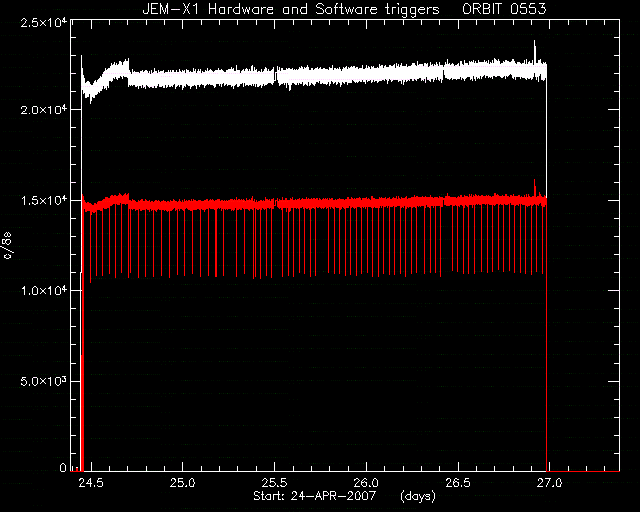Click the plot title JEM-X1 Hardware and Software triggers
The image size is (640, 512).
pyautogui.click(x=291, y=9)
